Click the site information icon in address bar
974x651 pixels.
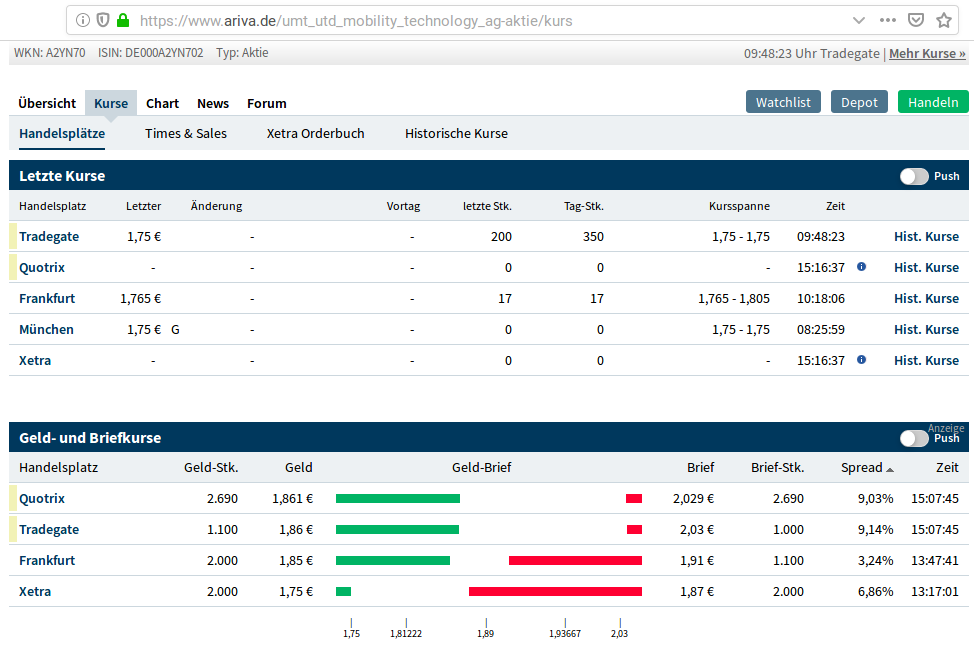83,20
